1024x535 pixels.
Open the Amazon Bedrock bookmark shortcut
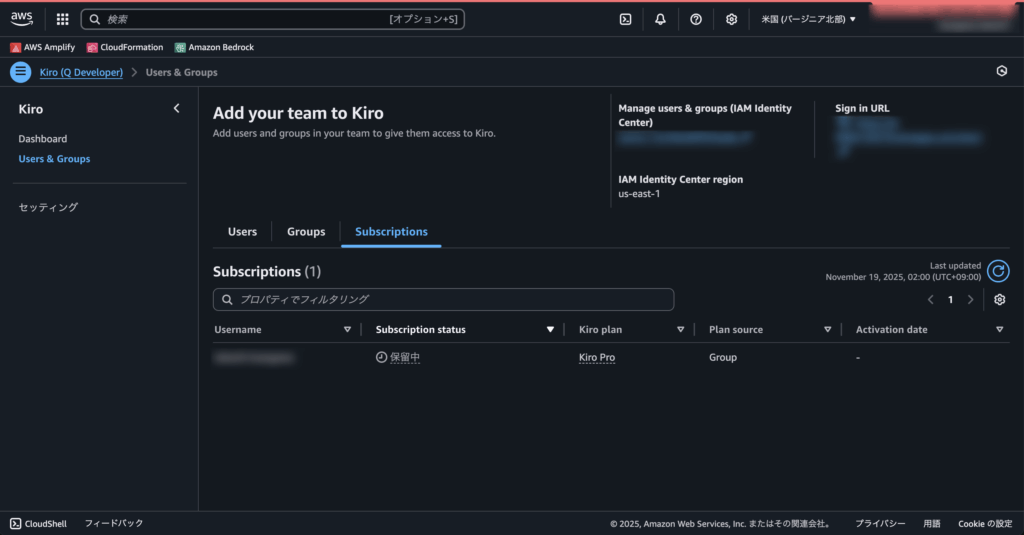pos(216,47)
